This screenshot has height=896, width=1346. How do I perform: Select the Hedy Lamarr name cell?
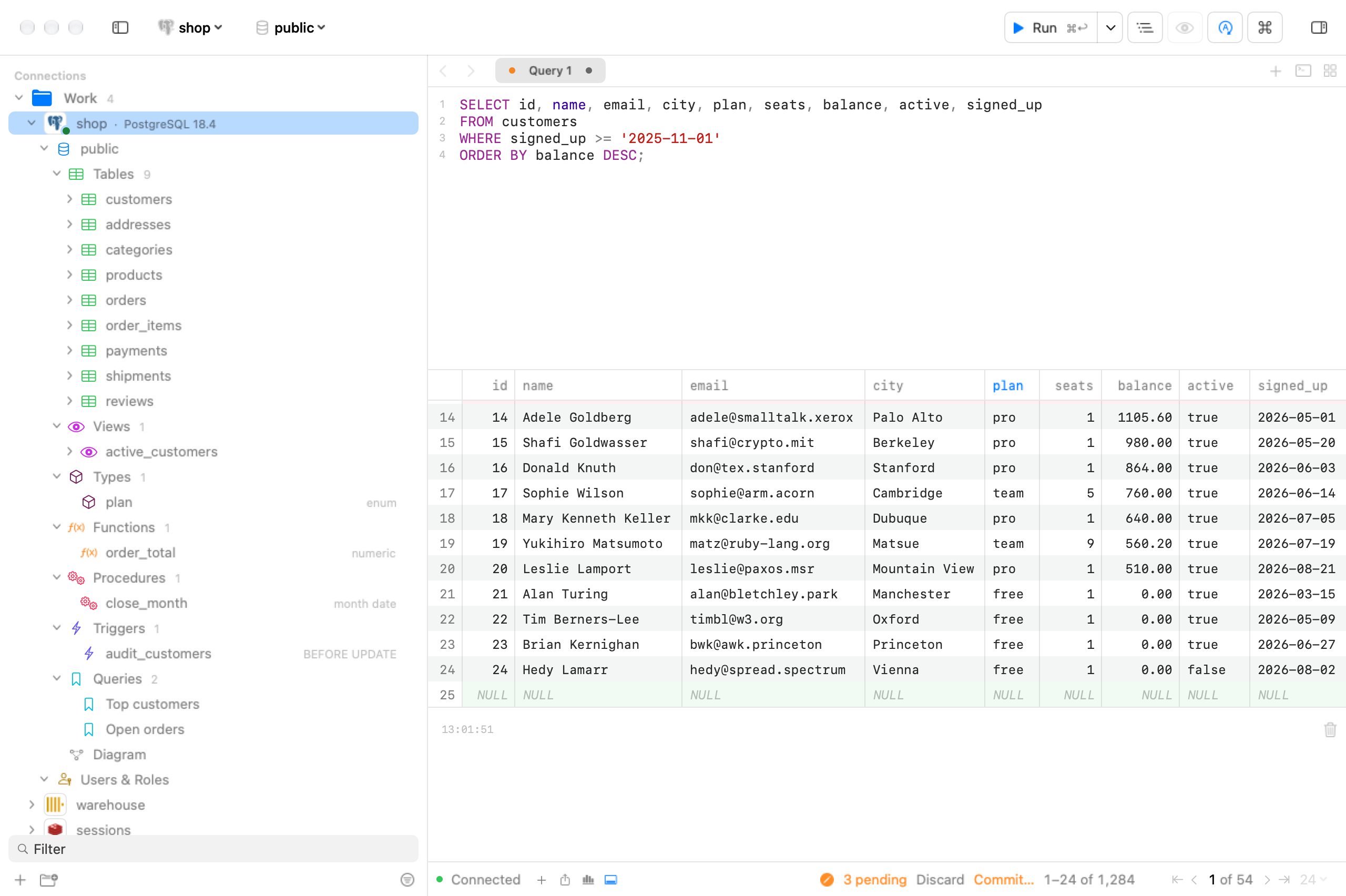[x=598, y=669]
